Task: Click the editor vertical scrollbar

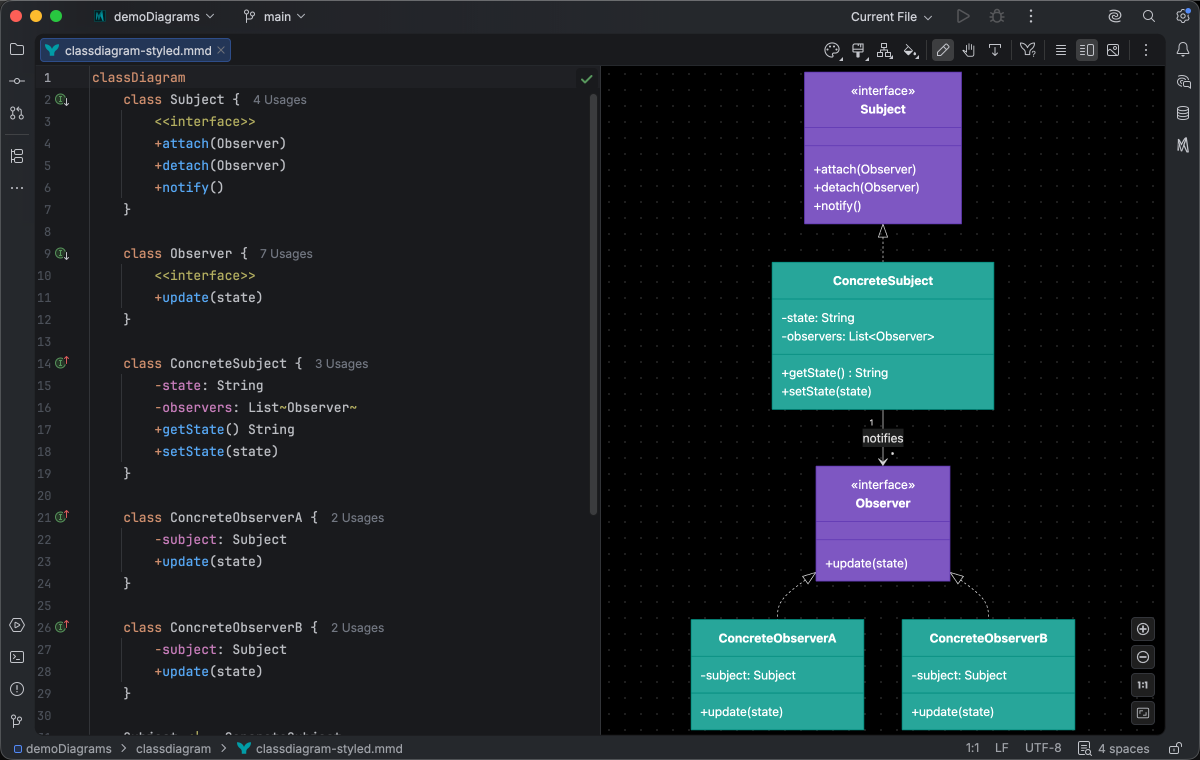Action: pyautogui.click(x=593, y=305)
